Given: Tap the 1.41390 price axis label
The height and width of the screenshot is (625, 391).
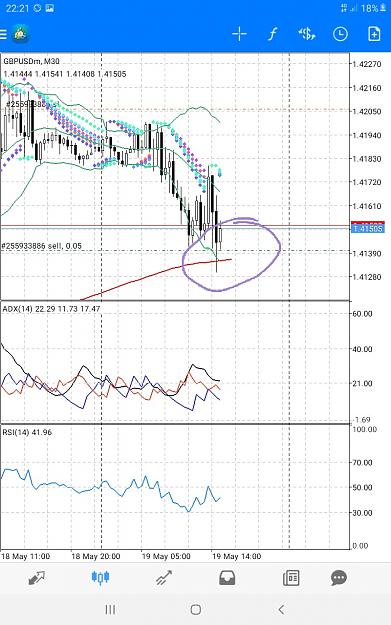Looking at the screenshot, I should coord(367,254).
